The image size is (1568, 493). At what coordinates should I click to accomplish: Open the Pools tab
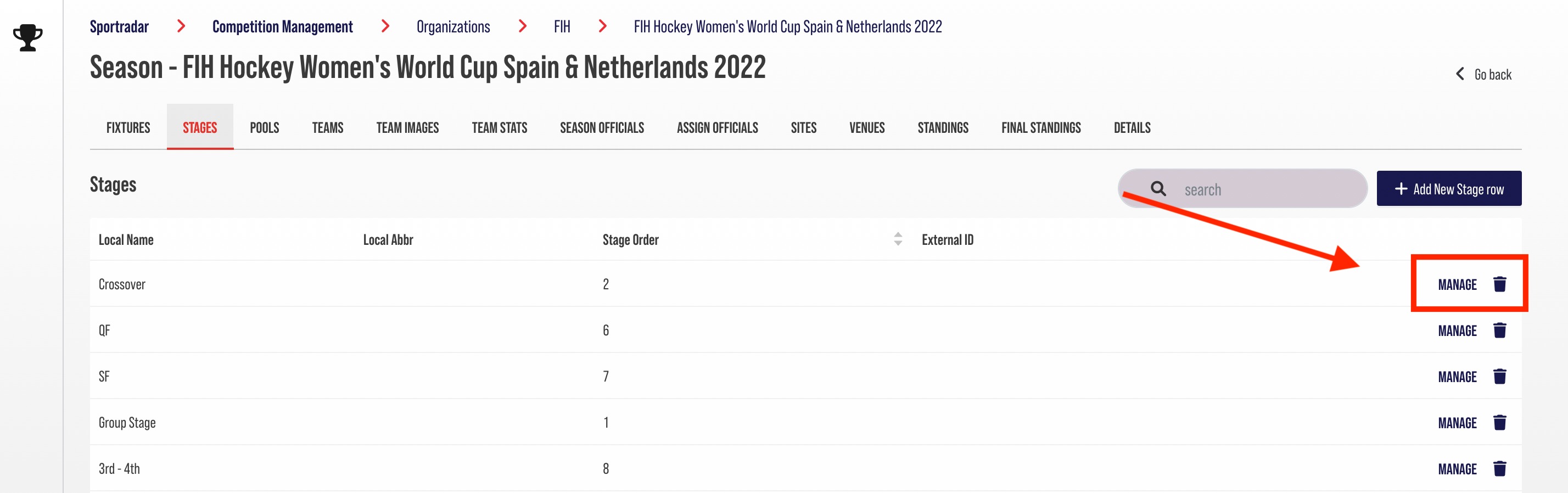click(264, 127)
